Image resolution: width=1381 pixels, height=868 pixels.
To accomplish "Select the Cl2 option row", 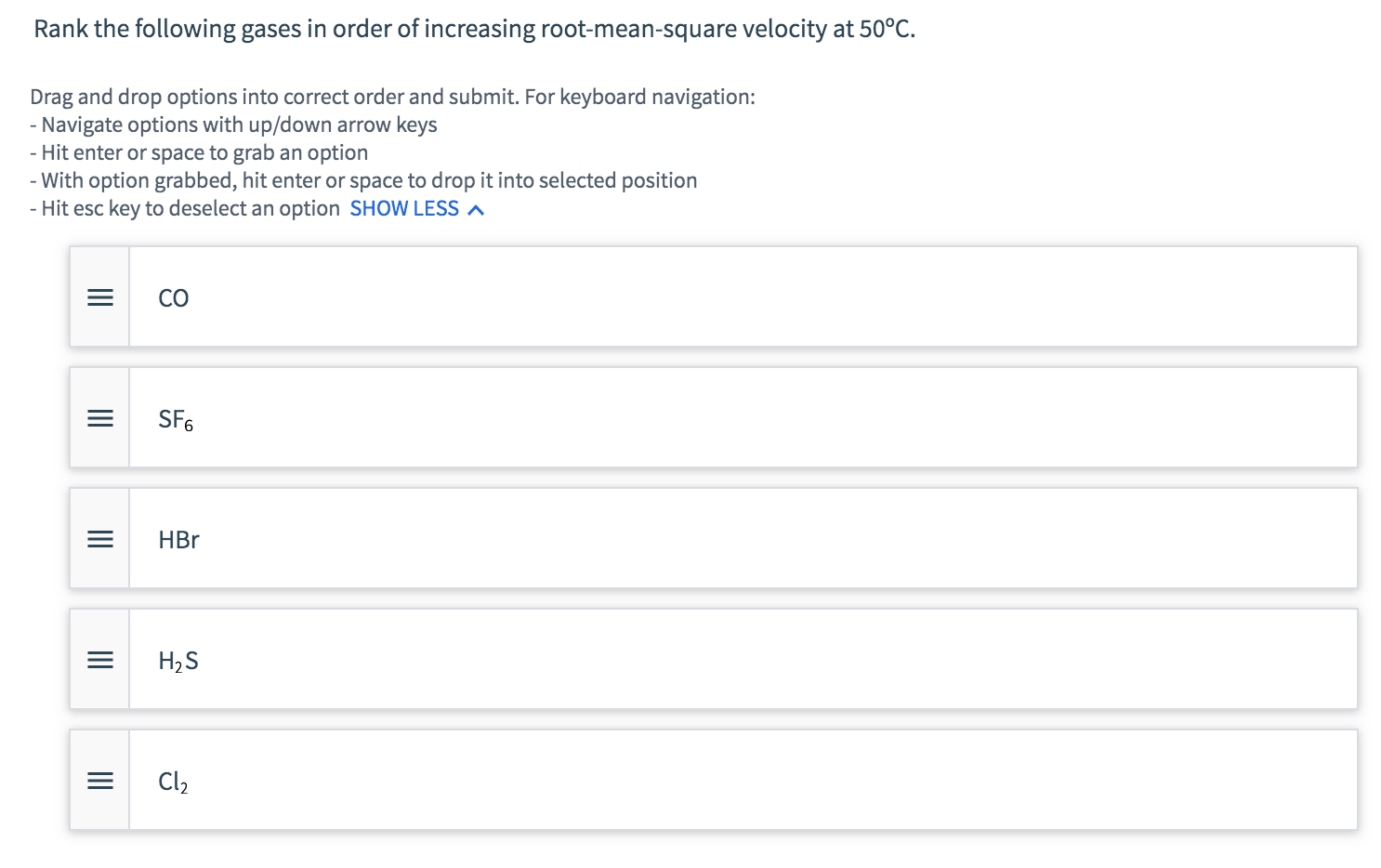I will click(742, 781).
